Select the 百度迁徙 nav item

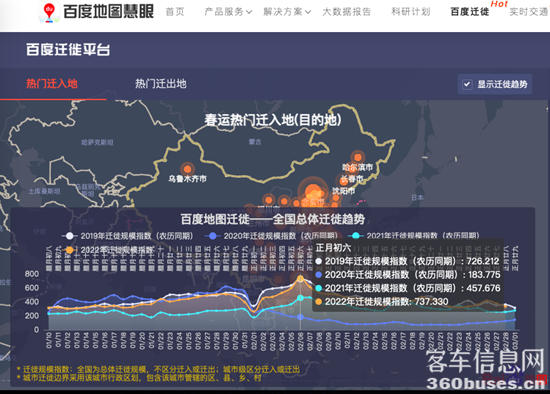click(x=469, y=12)
